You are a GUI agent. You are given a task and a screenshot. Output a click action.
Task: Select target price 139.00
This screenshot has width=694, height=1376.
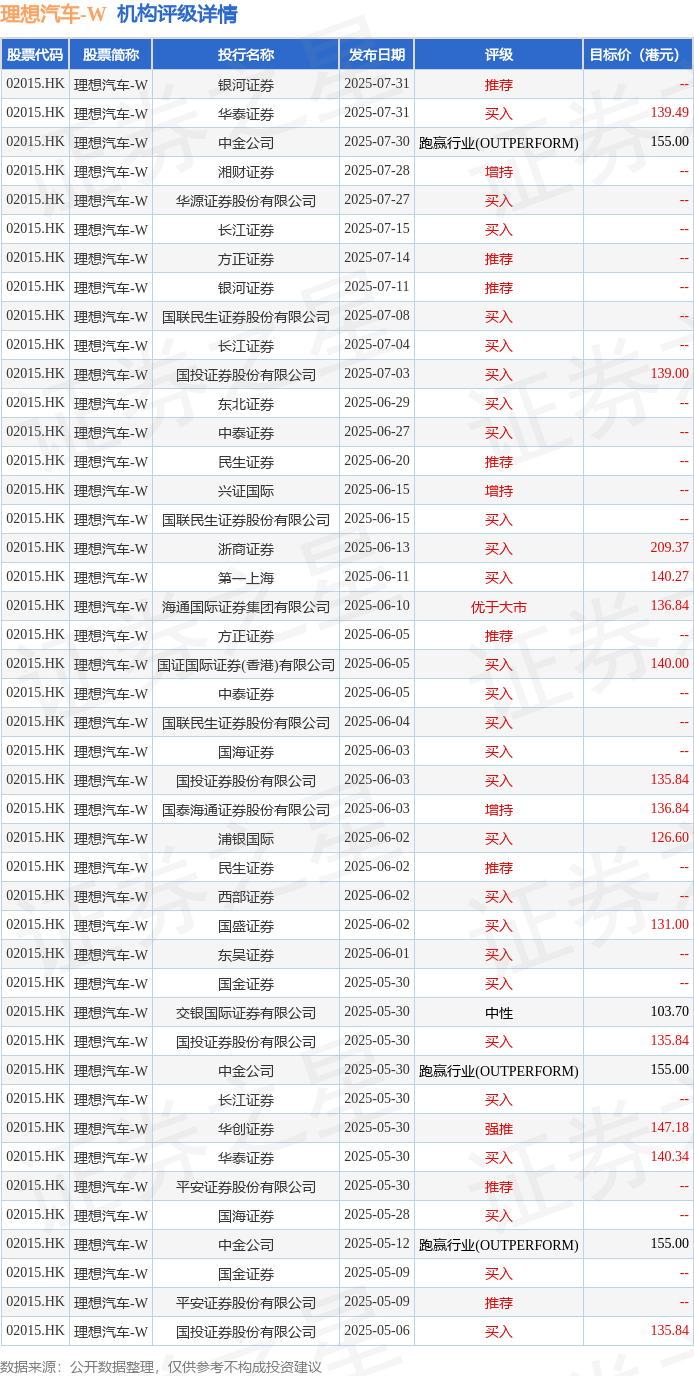pos(669,374)
